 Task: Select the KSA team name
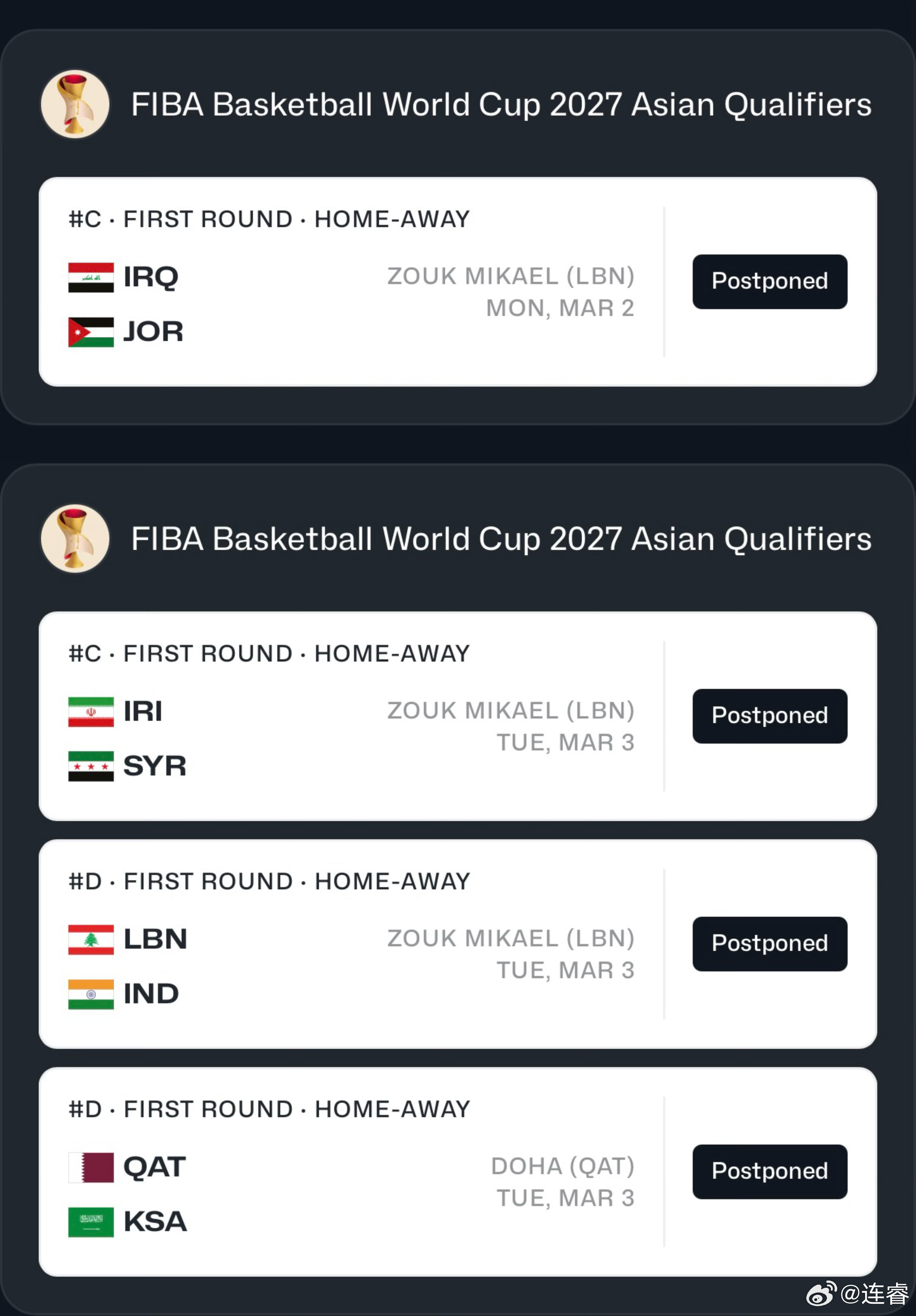(x=155, y=1222)
